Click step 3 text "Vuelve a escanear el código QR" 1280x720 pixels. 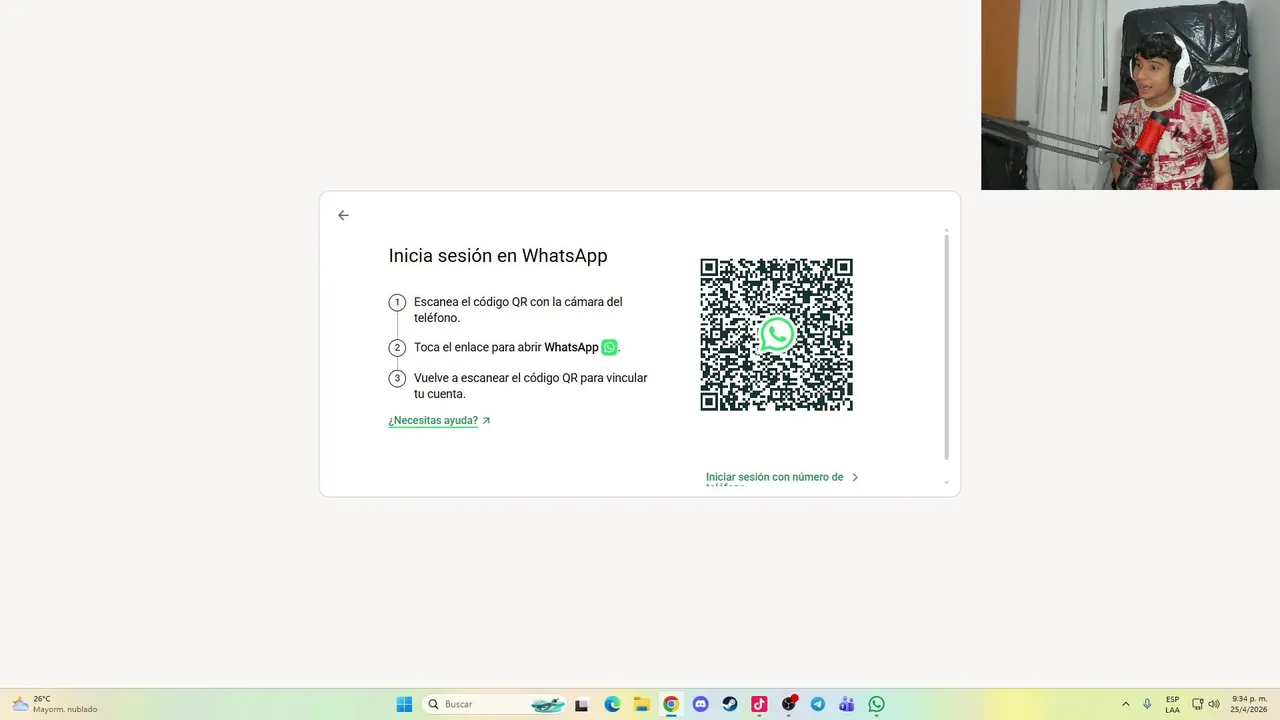[x=530, y=386]
